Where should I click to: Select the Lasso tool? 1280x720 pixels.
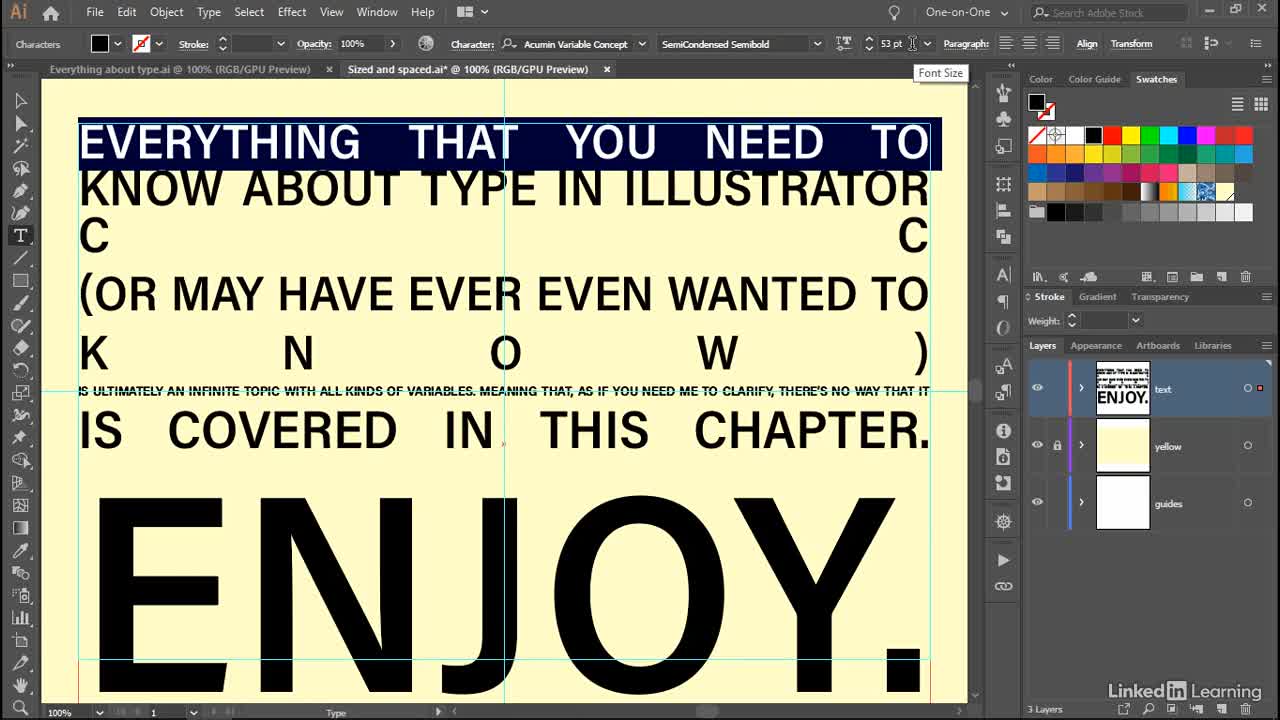click(20, 168)
